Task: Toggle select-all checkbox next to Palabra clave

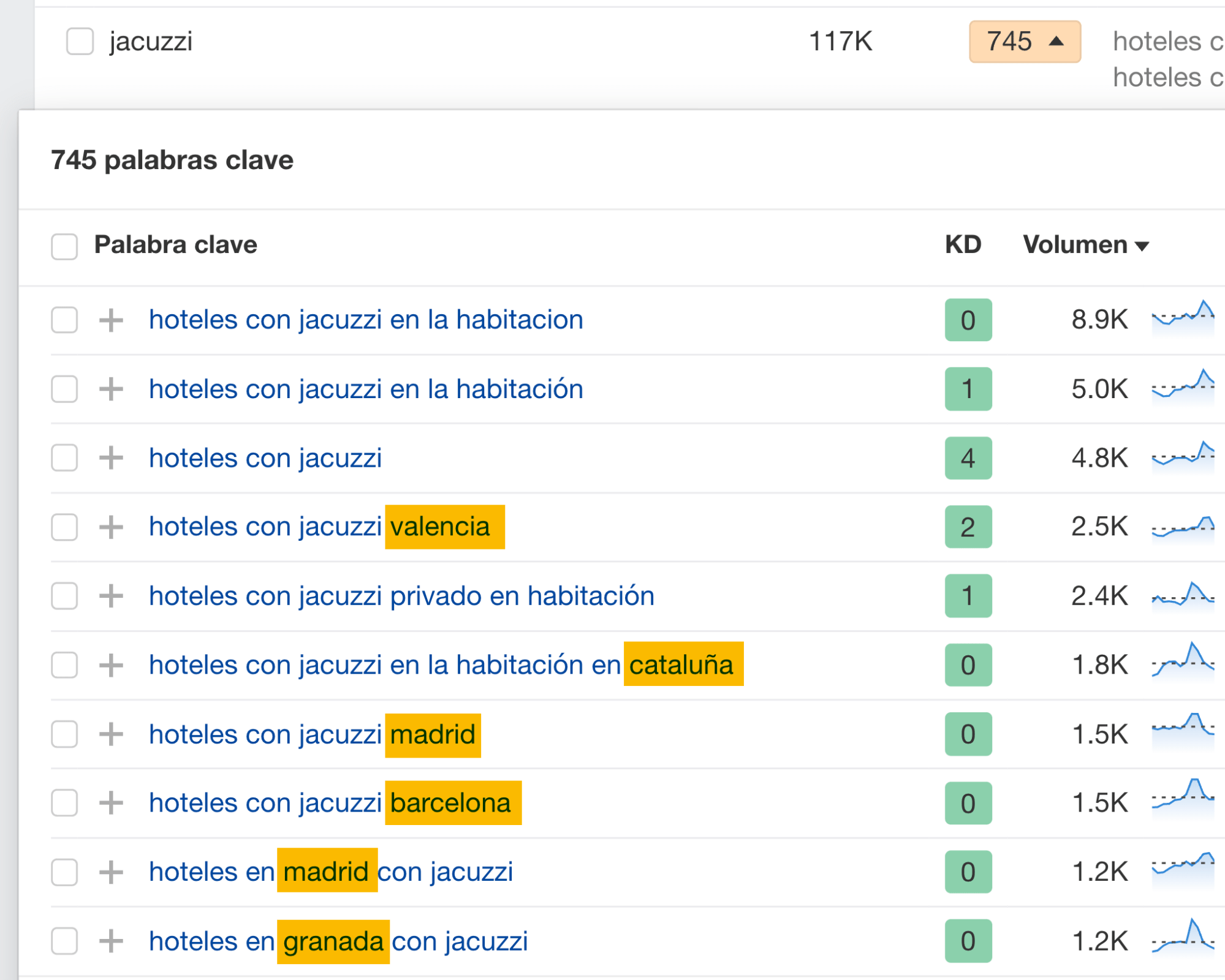Action: click(x=64, y=246)
